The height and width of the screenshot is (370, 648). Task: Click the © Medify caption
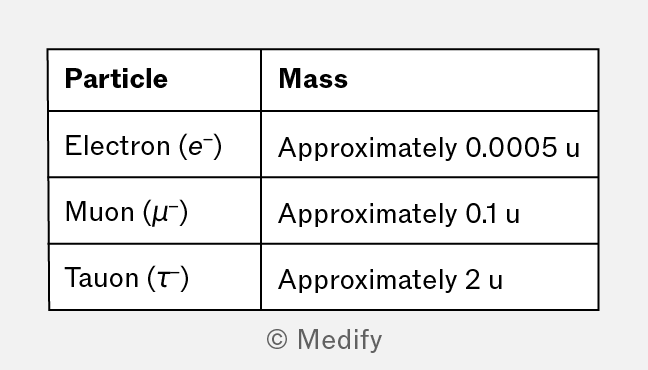click(324, 340)
